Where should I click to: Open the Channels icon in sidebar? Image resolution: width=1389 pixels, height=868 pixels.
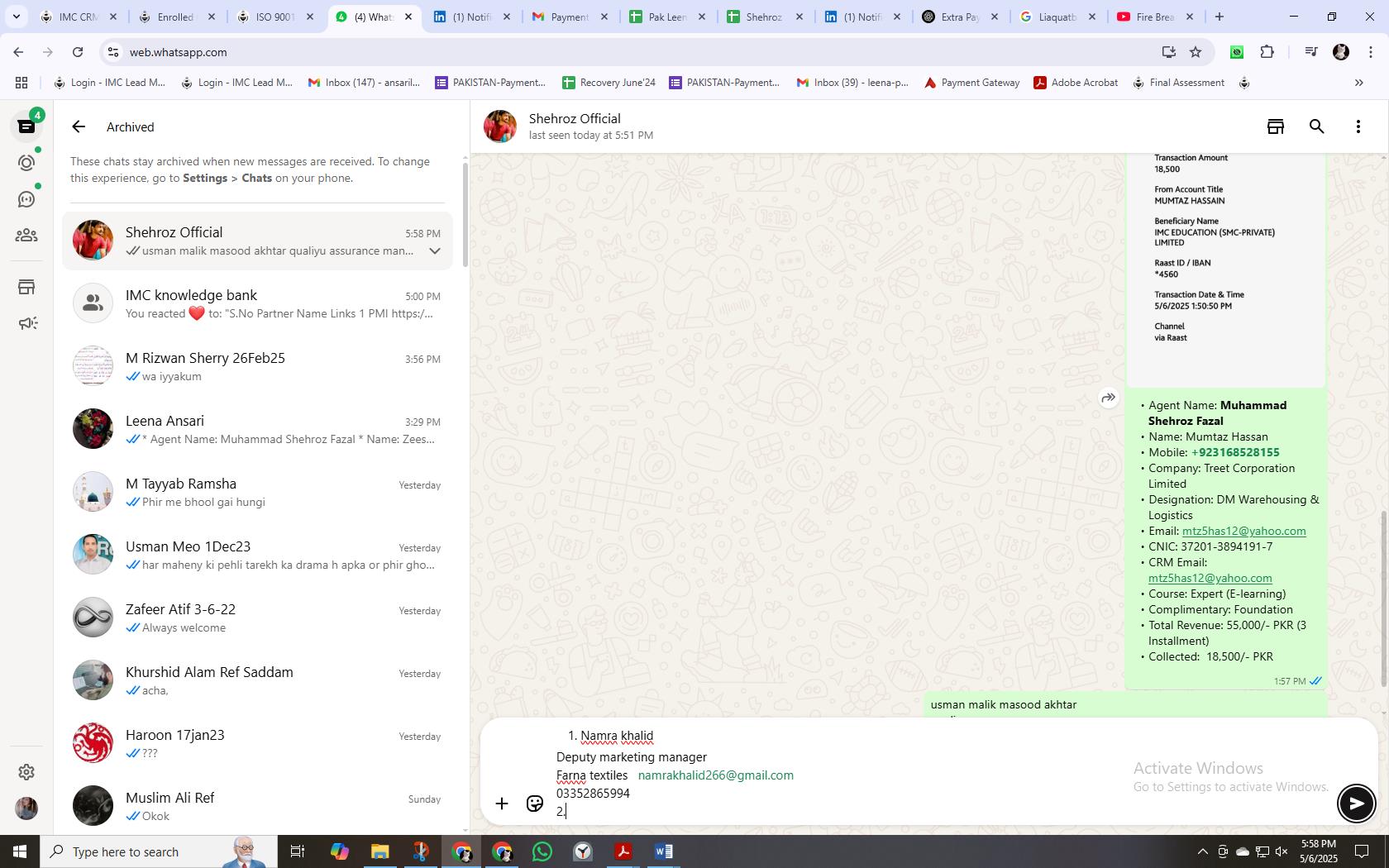tap(26, 199)
